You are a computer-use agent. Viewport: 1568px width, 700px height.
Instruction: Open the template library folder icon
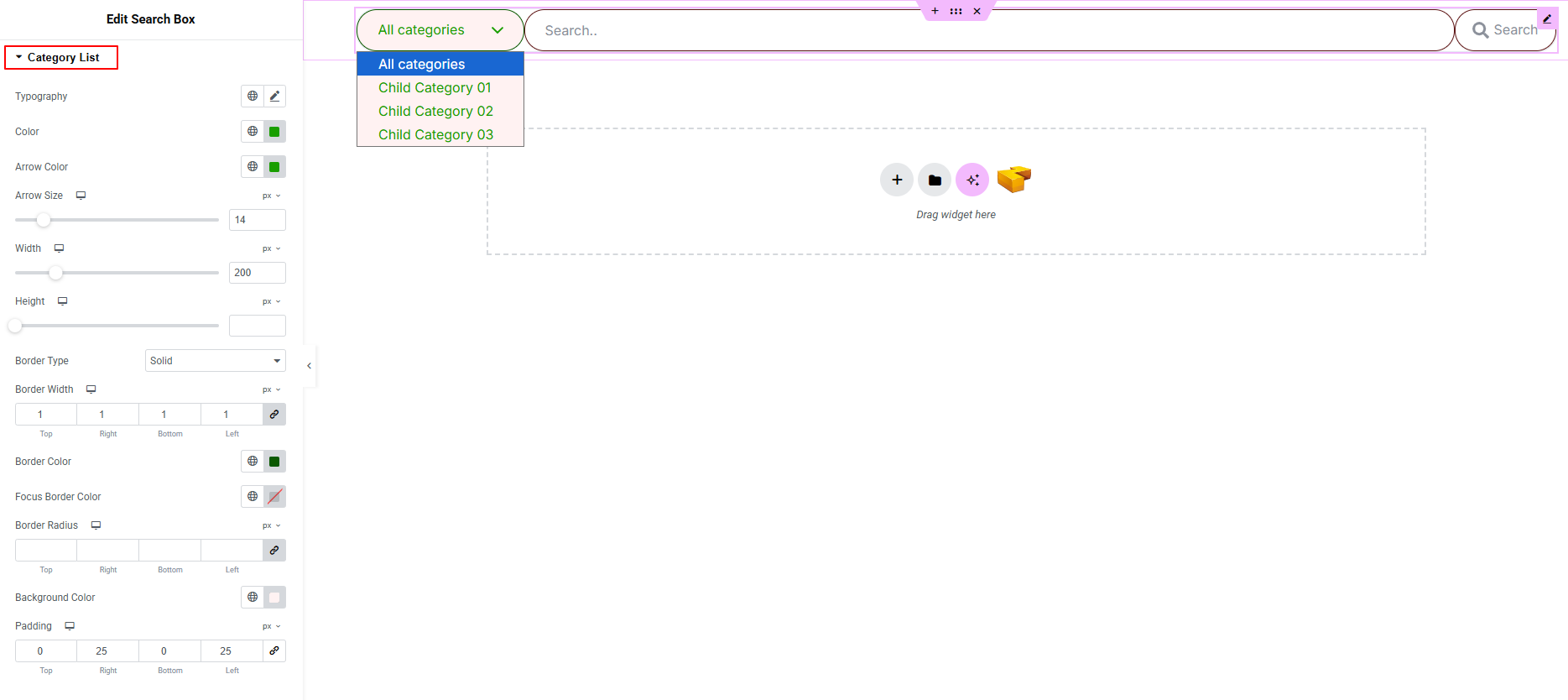(x=935, y=180)
